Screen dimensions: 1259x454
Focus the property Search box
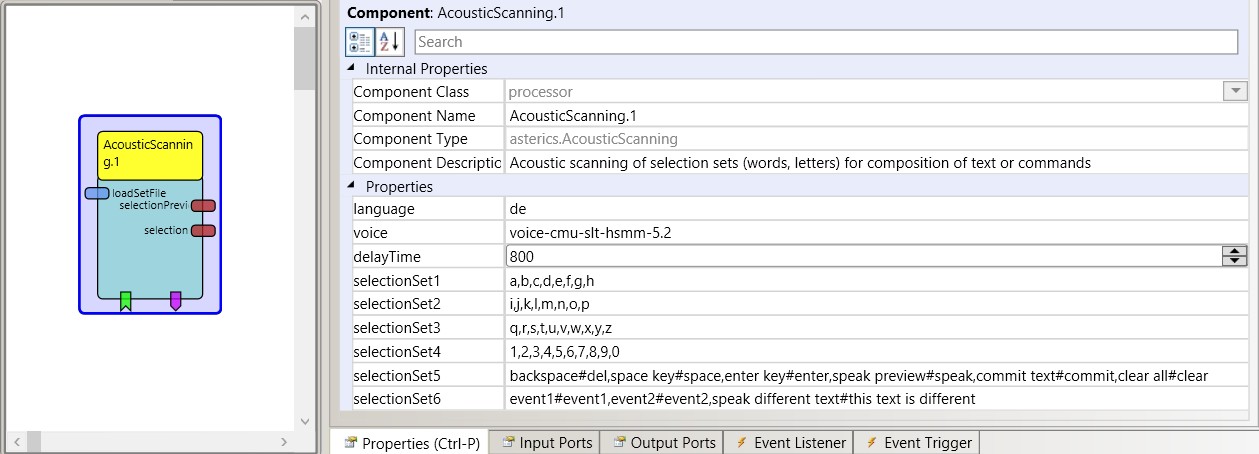826,42
